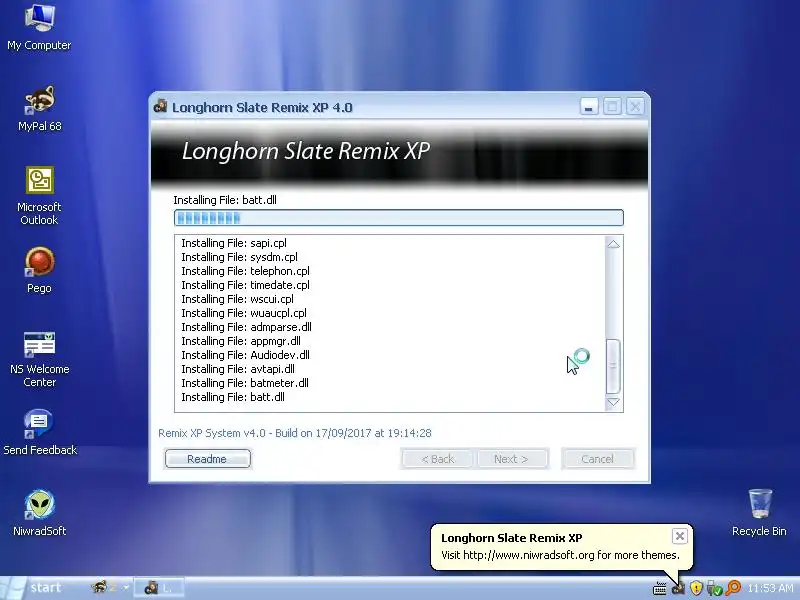
Task: Select the log line 'Installing File: sapi.cpl'
Action: click(x=234, y=243)
